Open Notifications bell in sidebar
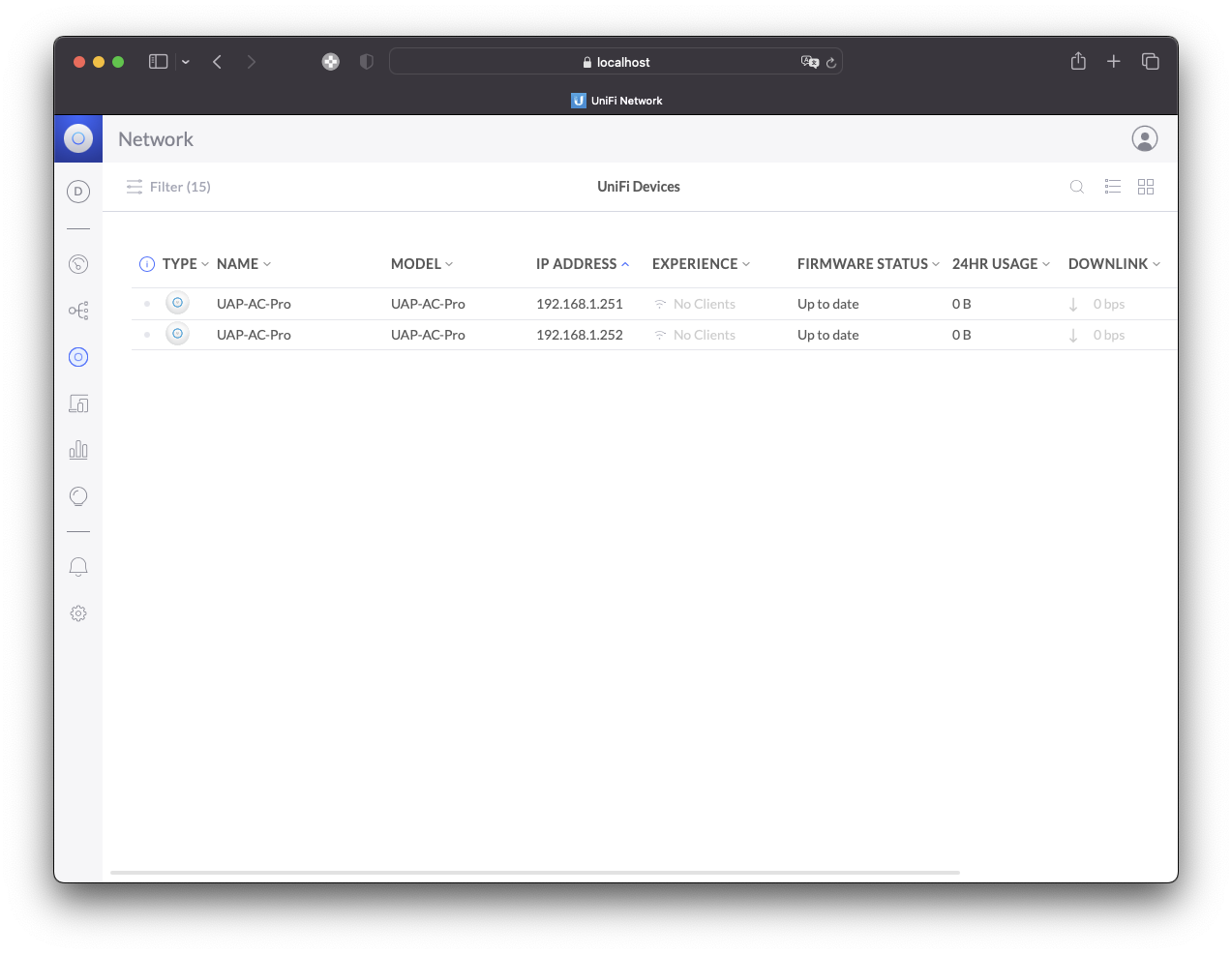Viewport: 1232px width, 954px height. click(x=78, y=567)
